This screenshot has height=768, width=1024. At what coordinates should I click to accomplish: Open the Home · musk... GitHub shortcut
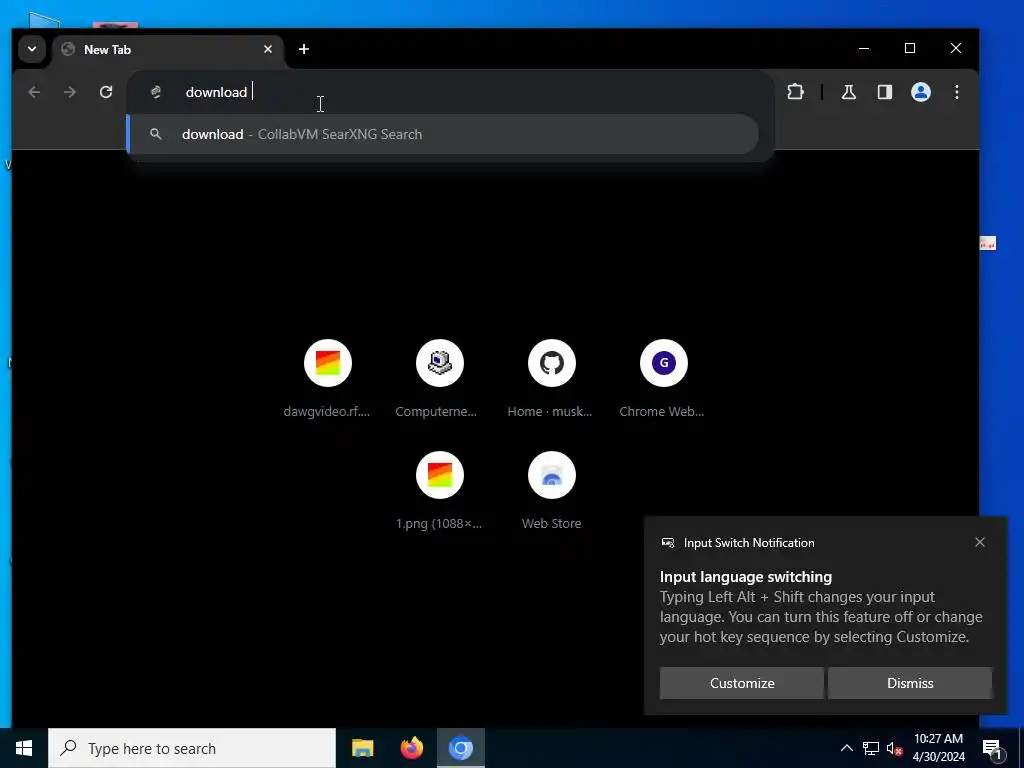tap(551, 379)
